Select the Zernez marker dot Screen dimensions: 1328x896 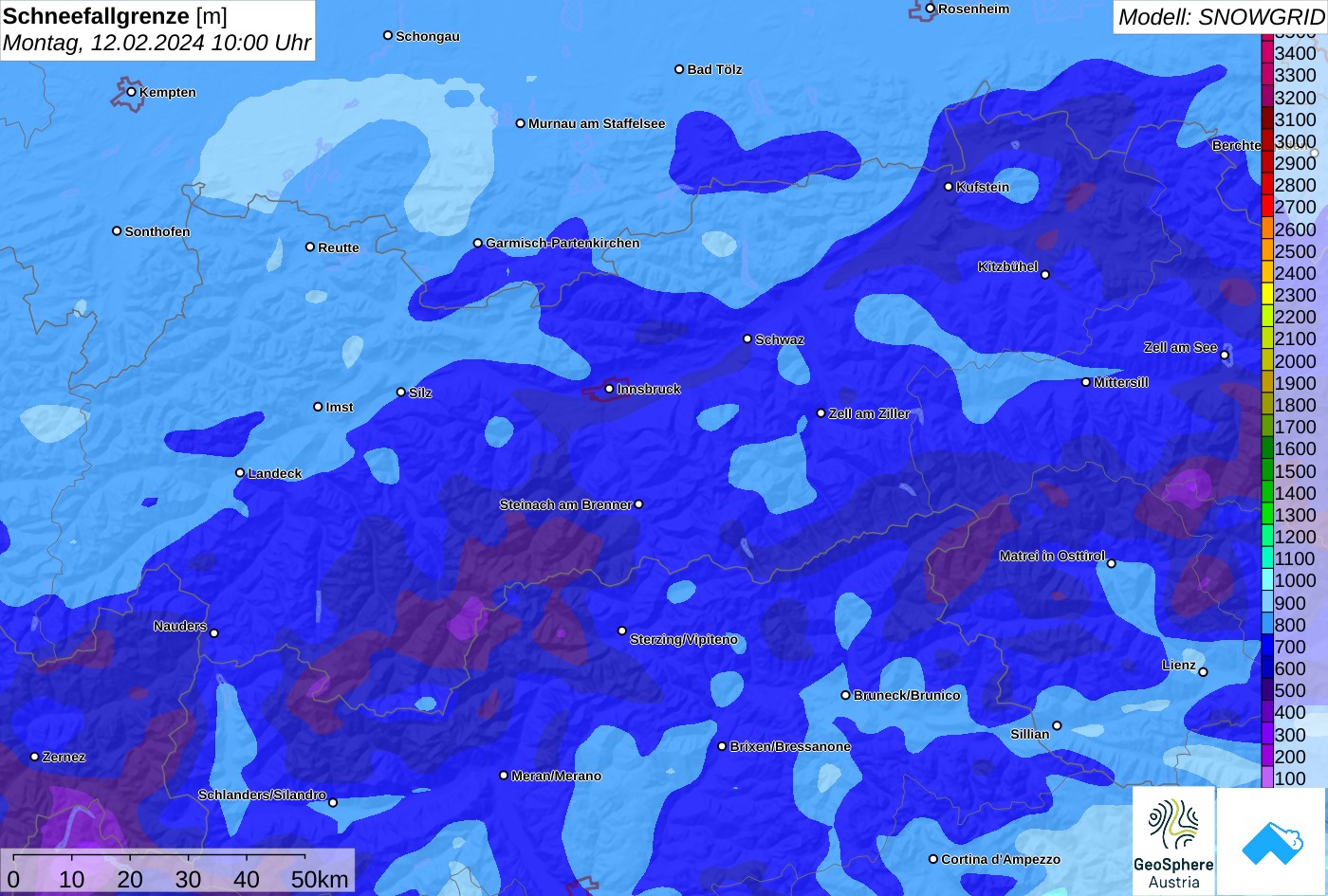tap(35, 757)
